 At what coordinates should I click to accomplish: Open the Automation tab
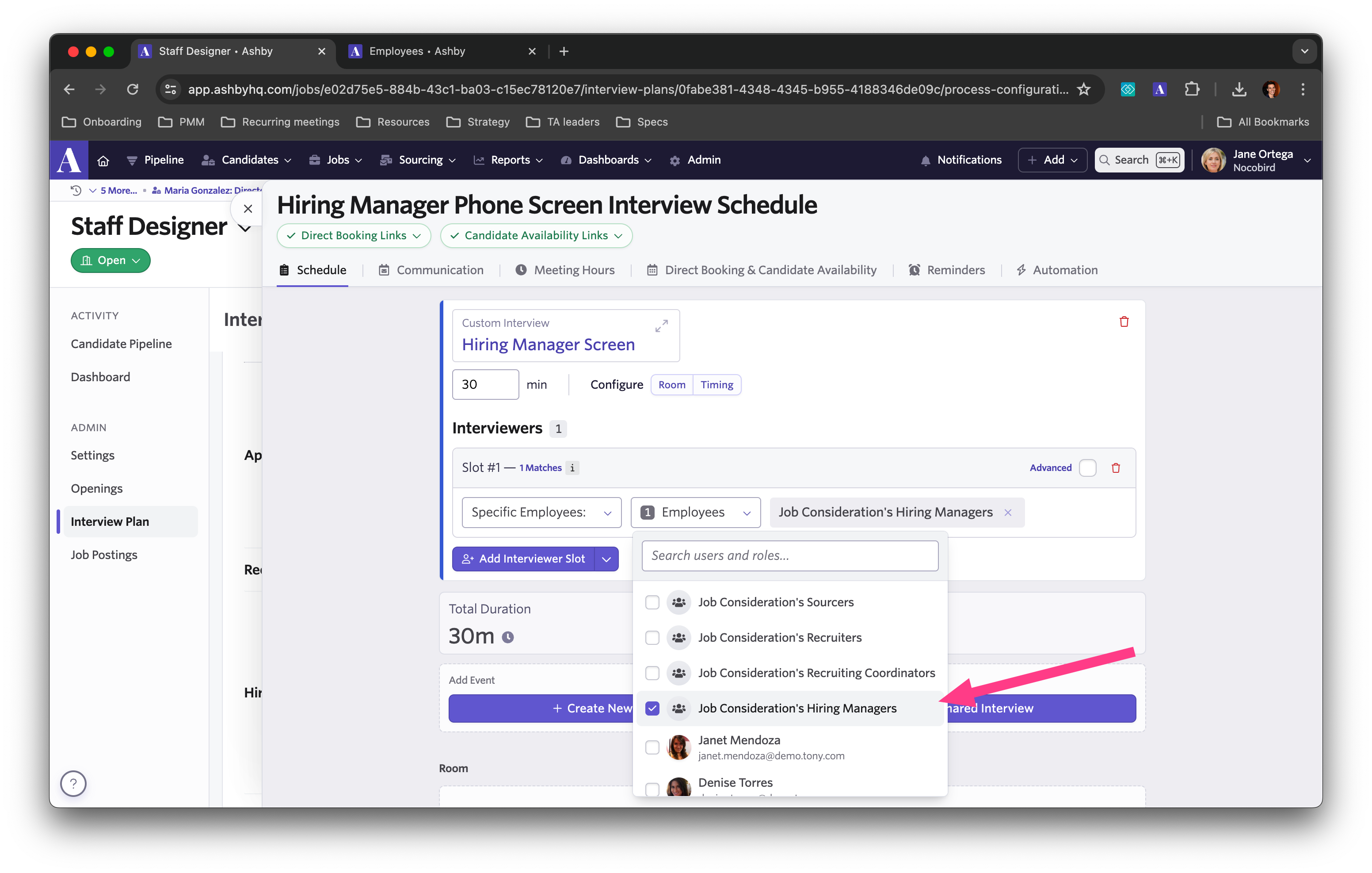point(1057,270)
